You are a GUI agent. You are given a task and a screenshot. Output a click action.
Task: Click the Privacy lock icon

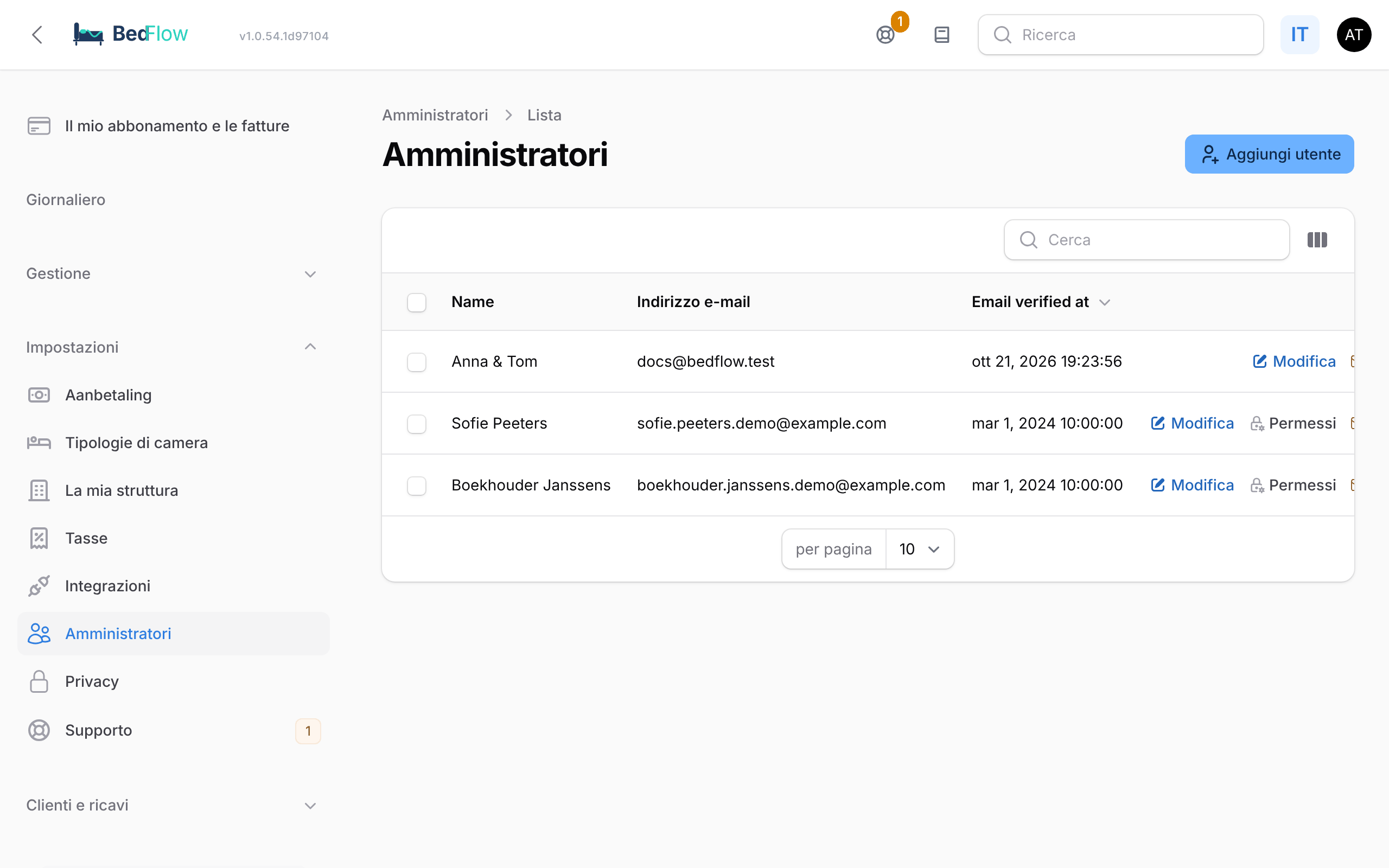click(x=39, y=681)
